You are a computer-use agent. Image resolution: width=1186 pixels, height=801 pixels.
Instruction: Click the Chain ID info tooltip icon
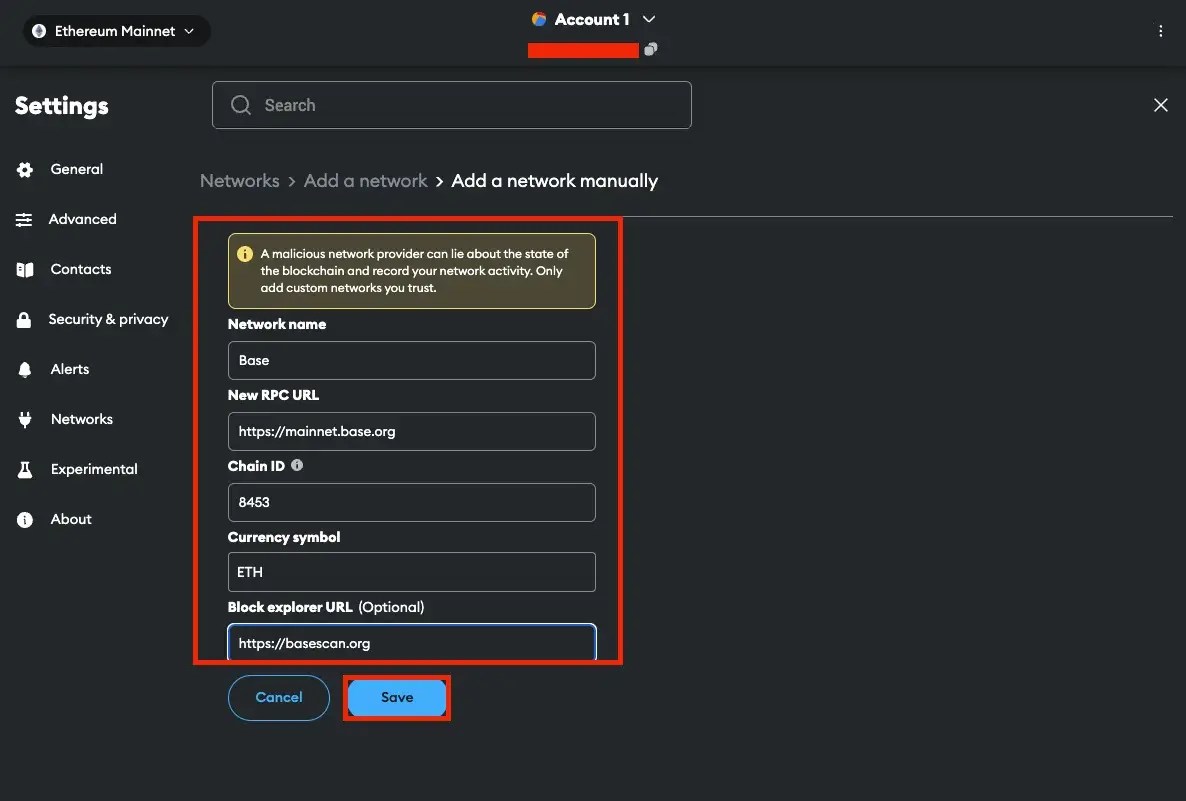click(x=296, y=465)
